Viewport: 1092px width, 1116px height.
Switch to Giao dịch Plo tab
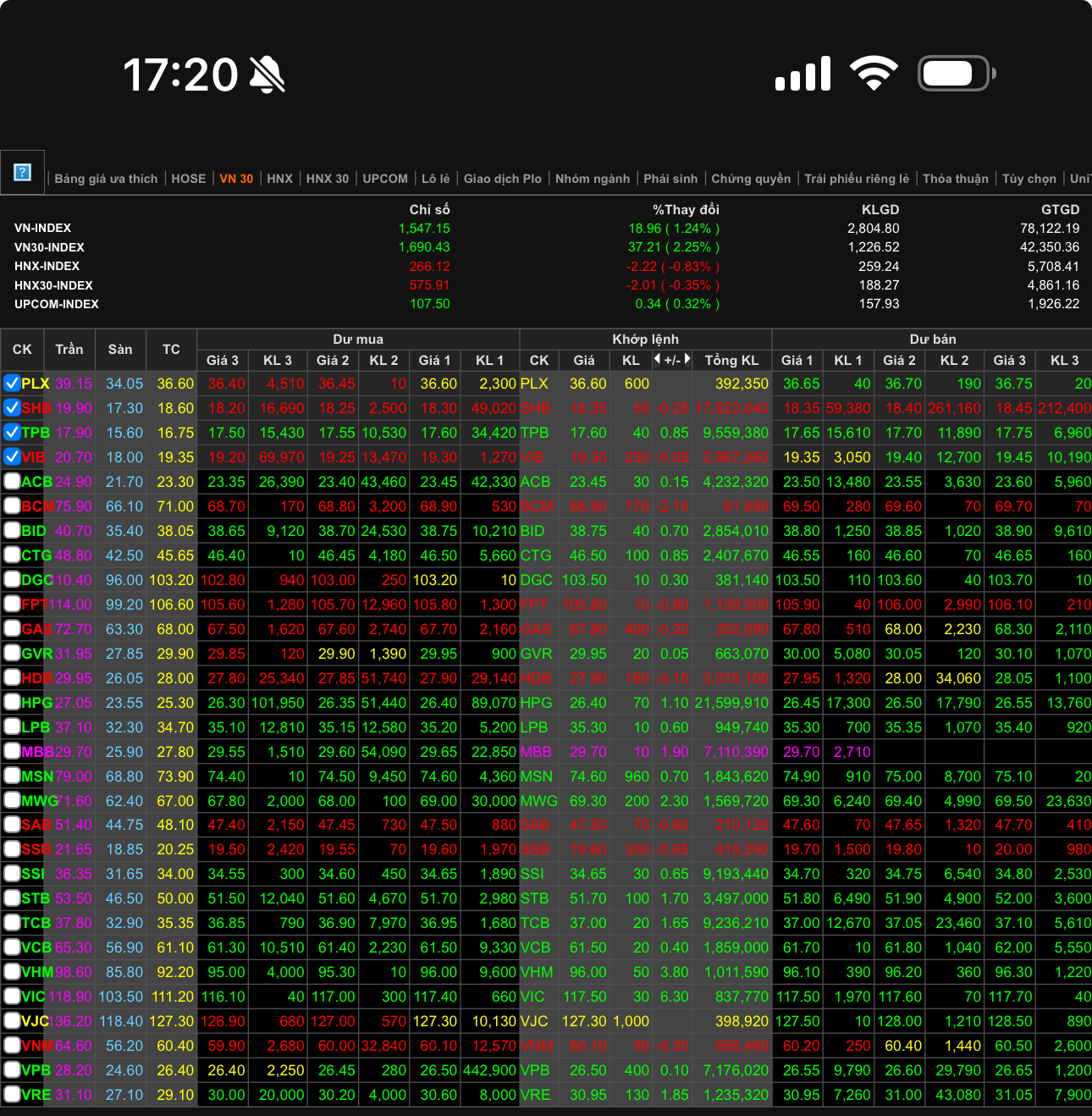(503, 179)
